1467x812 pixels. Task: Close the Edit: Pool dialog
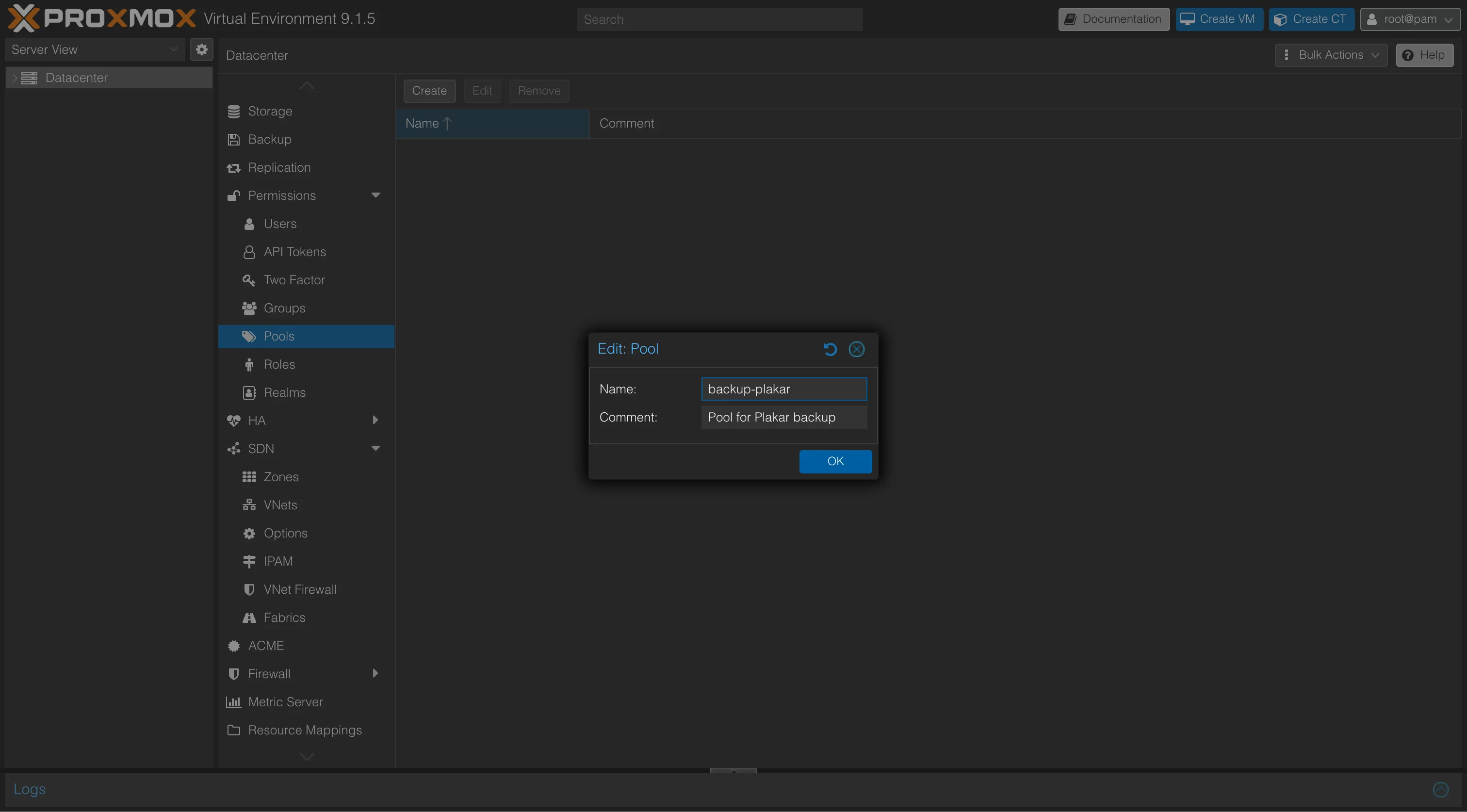click(856, 349)
